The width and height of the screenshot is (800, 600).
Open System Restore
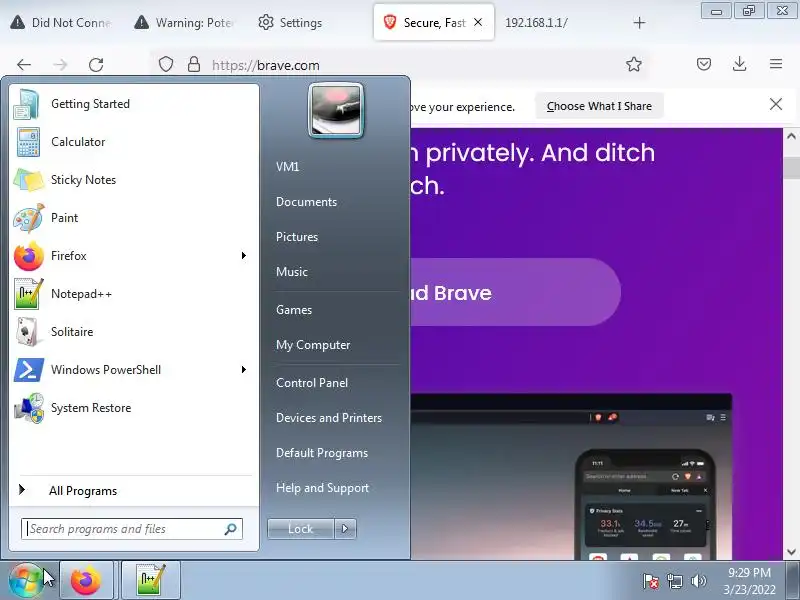click(x=134, y=408)
